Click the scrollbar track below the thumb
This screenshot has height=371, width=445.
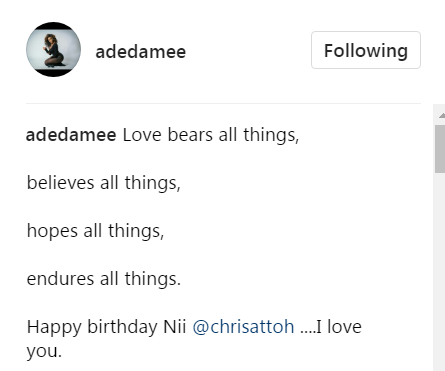[x=440, y=270]
